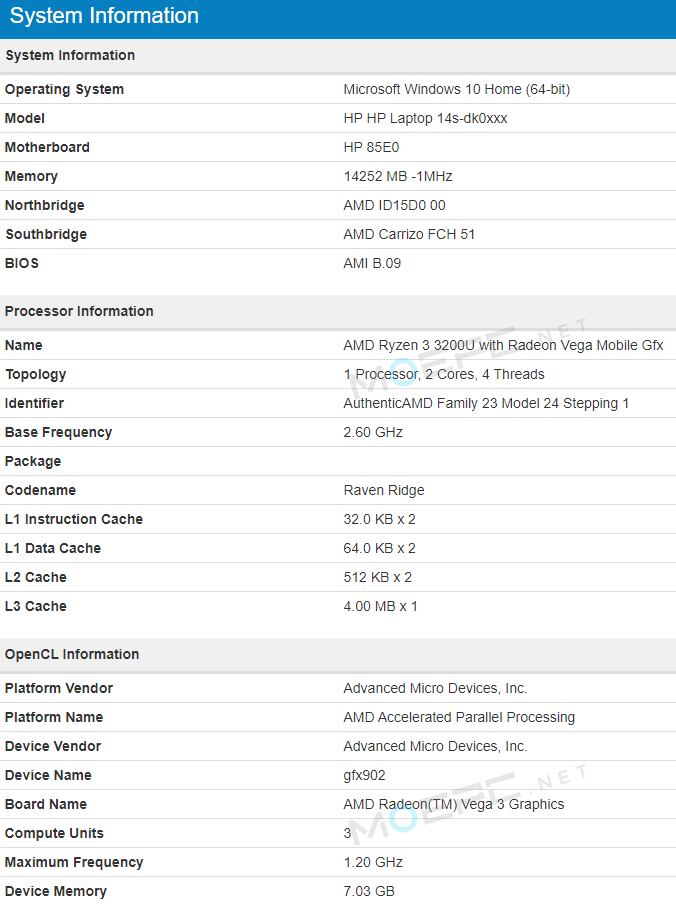Screen dimensions: 676x912
Task: Click the 'Platform Name' row label
Action: tap(54, 717)
